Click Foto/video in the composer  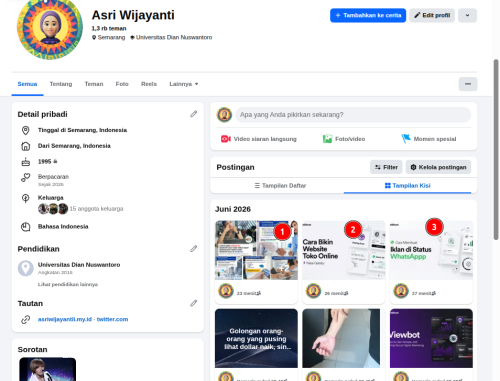pos(344,139)
